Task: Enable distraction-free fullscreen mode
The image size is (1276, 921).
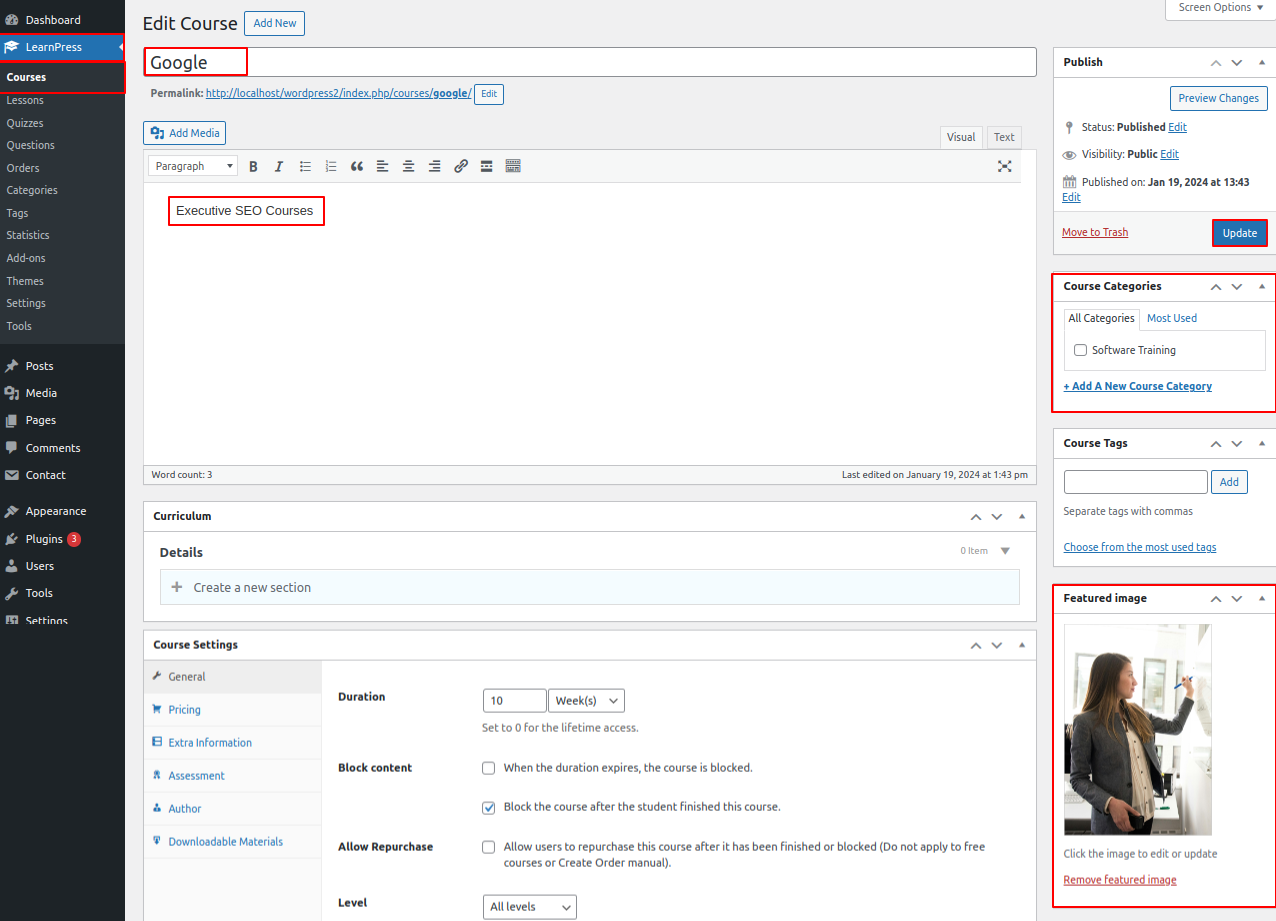Action: coord(1004,167)
